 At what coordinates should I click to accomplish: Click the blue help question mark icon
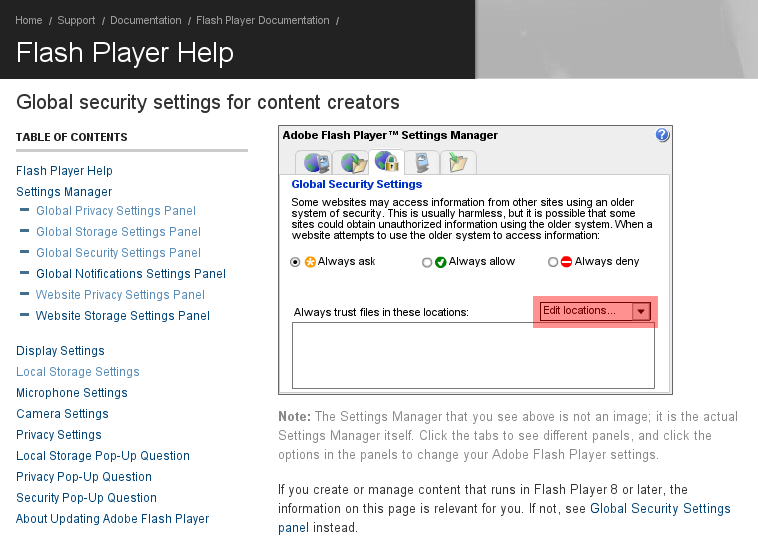(x=662, y=135)
